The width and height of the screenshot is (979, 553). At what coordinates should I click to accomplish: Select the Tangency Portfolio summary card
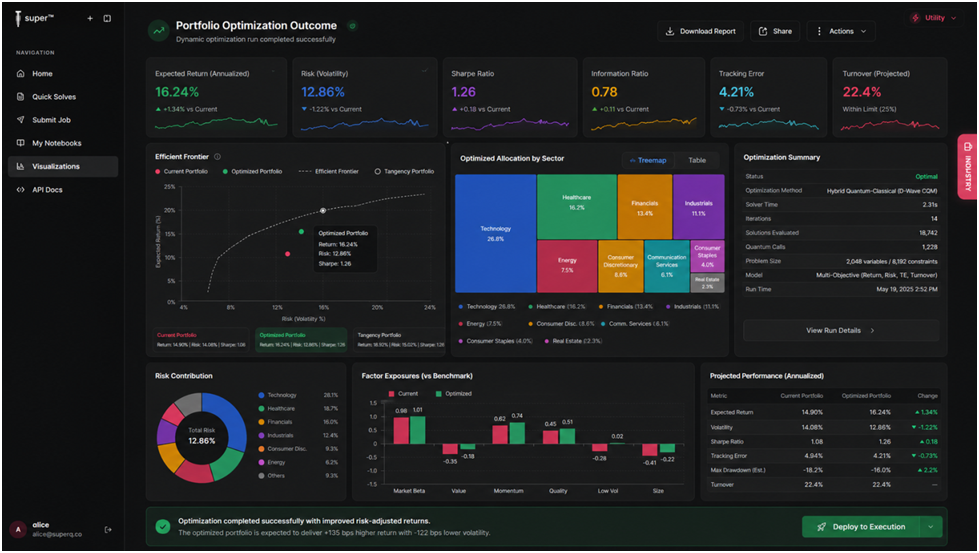[400, 340]
